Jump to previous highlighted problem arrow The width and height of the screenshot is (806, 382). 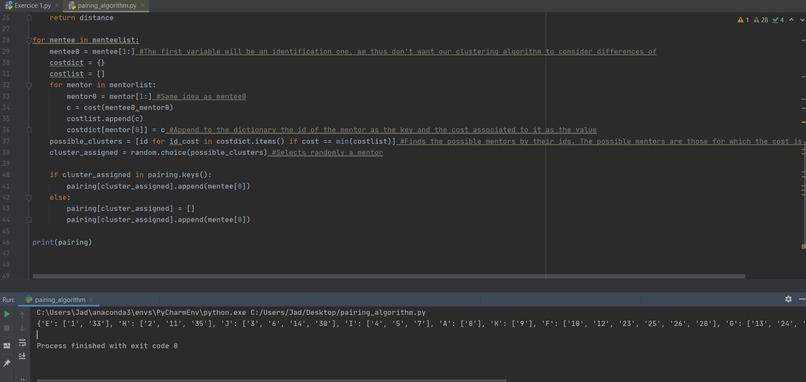[792, 20]
